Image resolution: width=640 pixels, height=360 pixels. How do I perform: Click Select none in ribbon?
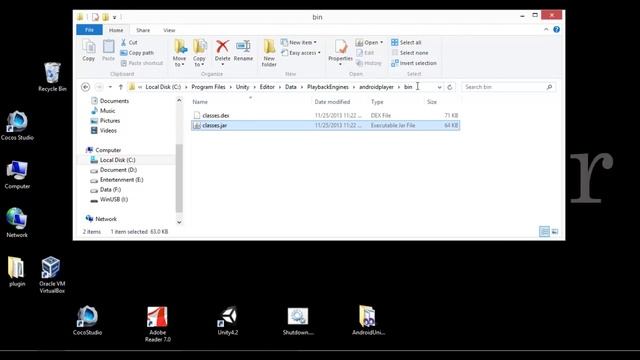(x=410, y=53)
